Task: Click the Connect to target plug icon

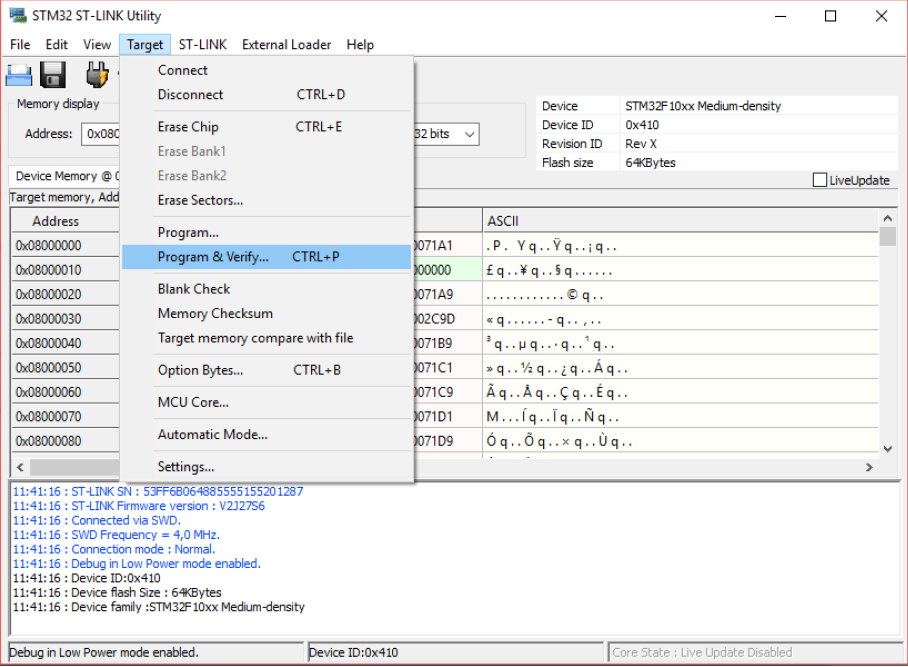Action: [97, 75]
